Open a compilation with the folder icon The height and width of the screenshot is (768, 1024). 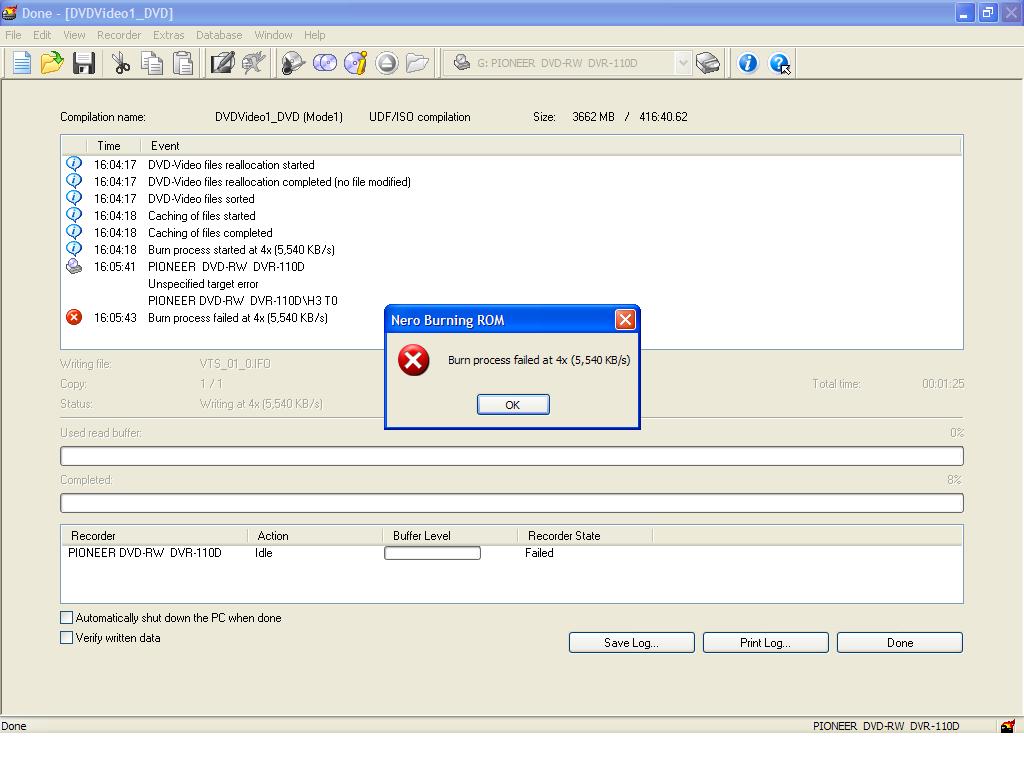click(x=52, y=63)
